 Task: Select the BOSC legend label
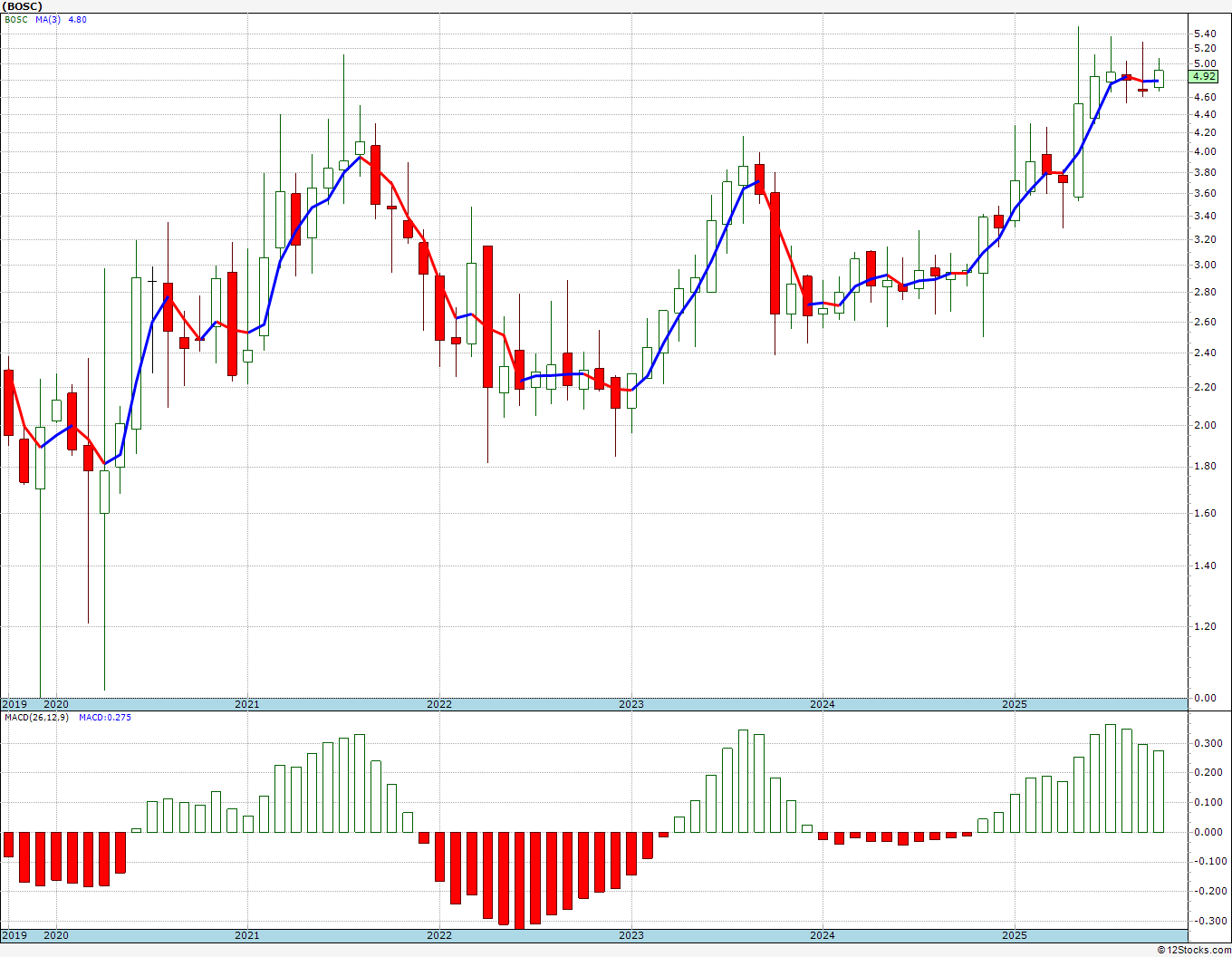pos(16,19)
